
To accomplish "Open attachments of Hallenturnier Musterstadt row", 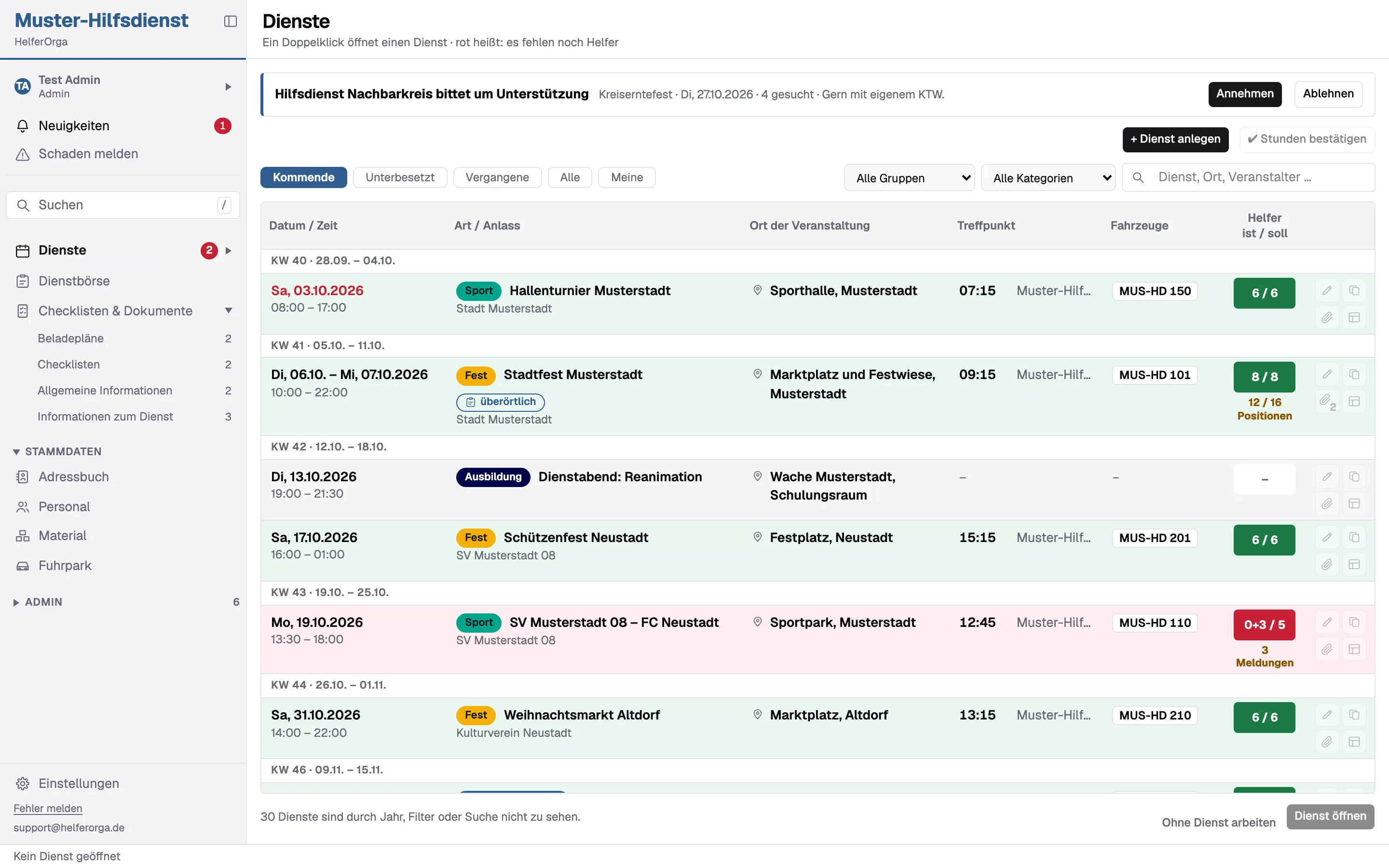I will click(x=1327, y=317).
